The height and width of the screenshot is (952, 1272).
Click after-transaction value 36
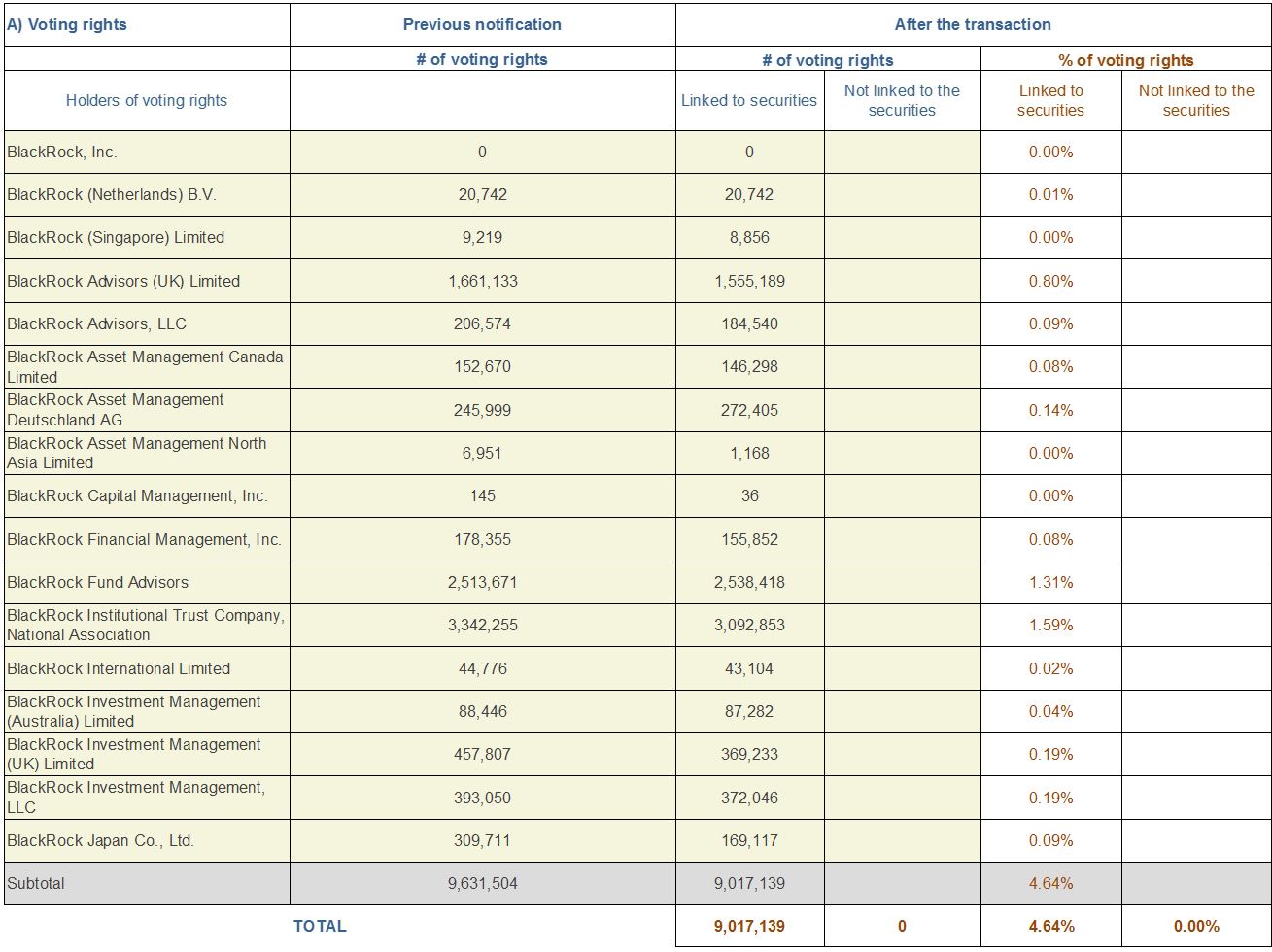[749, 495]
